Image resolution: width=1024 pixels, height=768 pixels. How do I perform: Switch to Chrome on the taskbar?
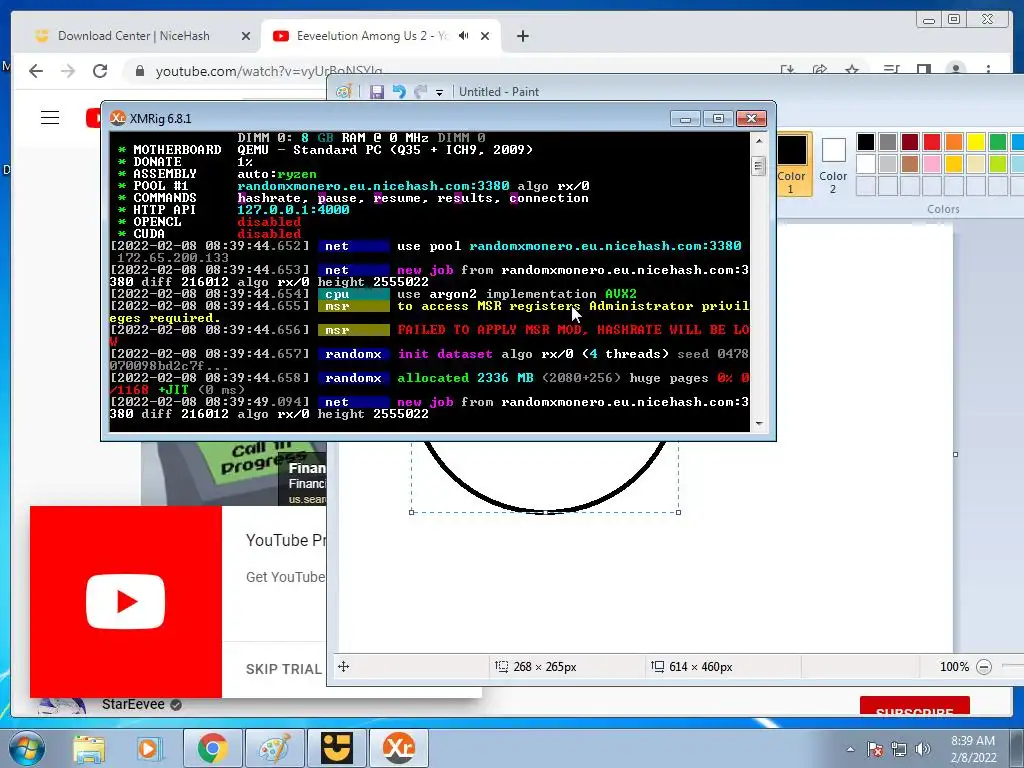pos(212,748)
